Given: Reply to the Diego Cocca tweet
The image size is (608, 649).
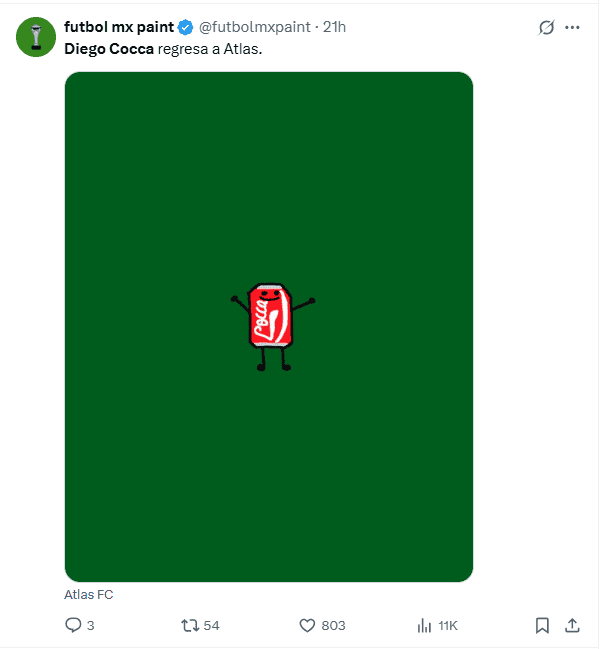Looking at the screenshot, I should 72,625.
